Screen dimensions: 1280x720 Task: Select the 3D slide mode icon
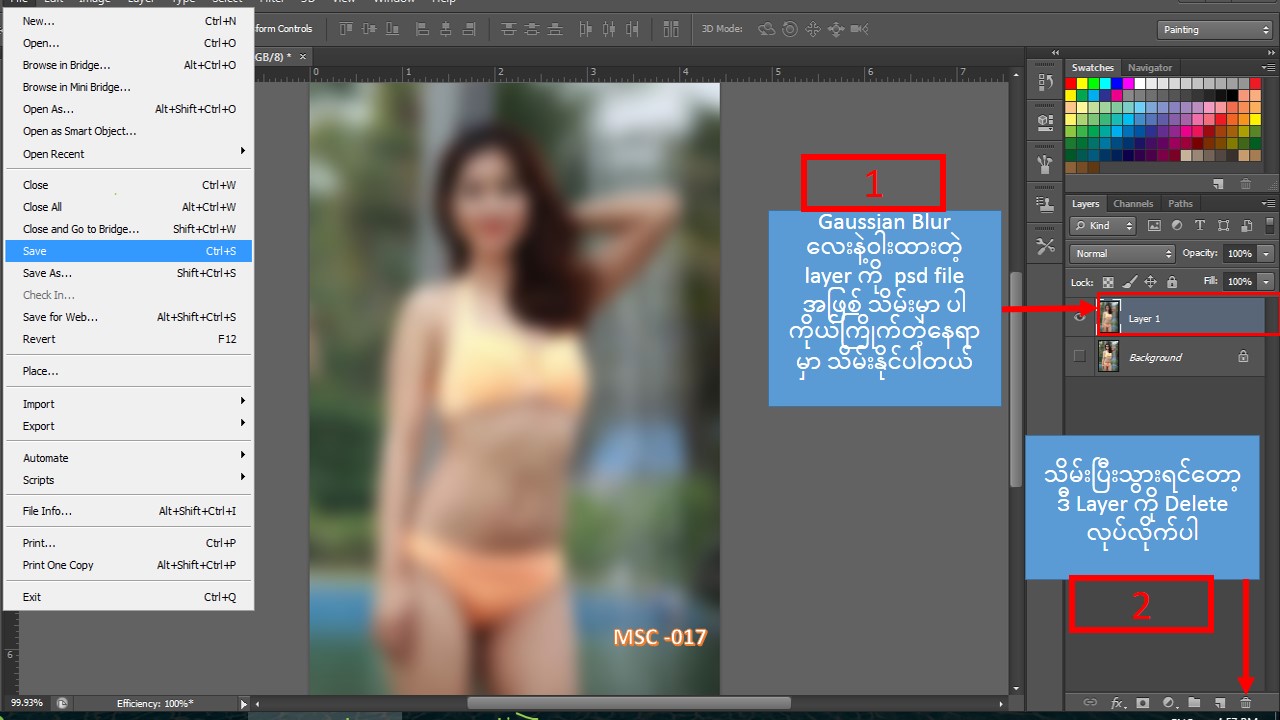click(x=836, y=29)
